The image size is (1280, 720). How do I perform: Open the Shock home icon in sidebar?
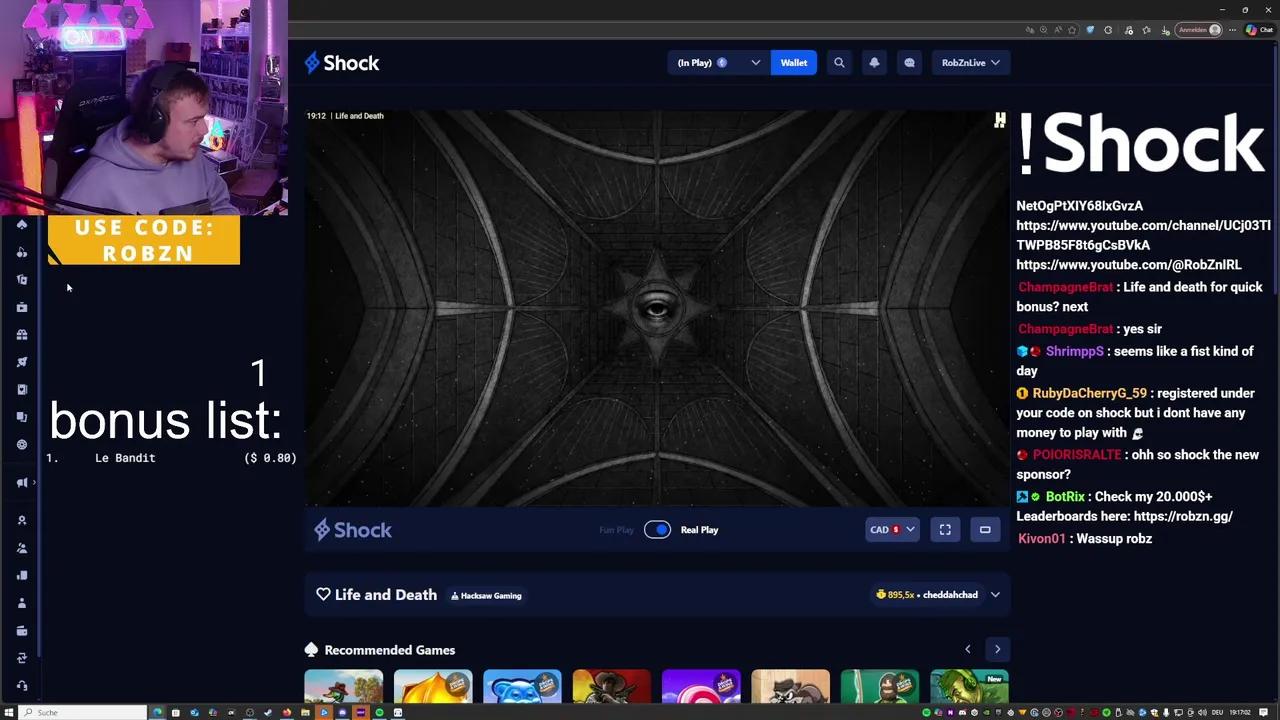tap(22, 224)
